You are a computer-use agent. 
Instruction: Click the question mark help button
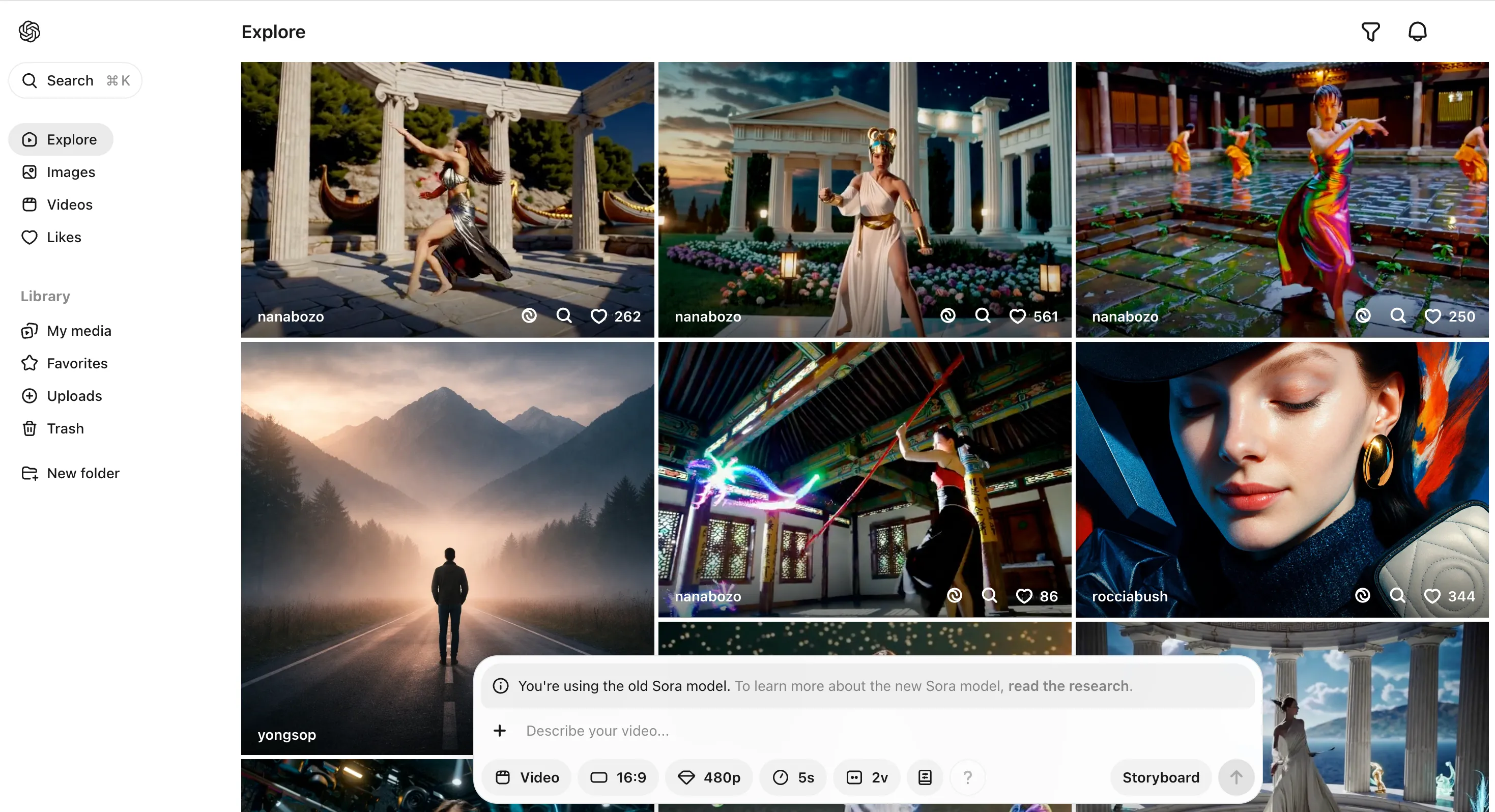coord(967,777)
